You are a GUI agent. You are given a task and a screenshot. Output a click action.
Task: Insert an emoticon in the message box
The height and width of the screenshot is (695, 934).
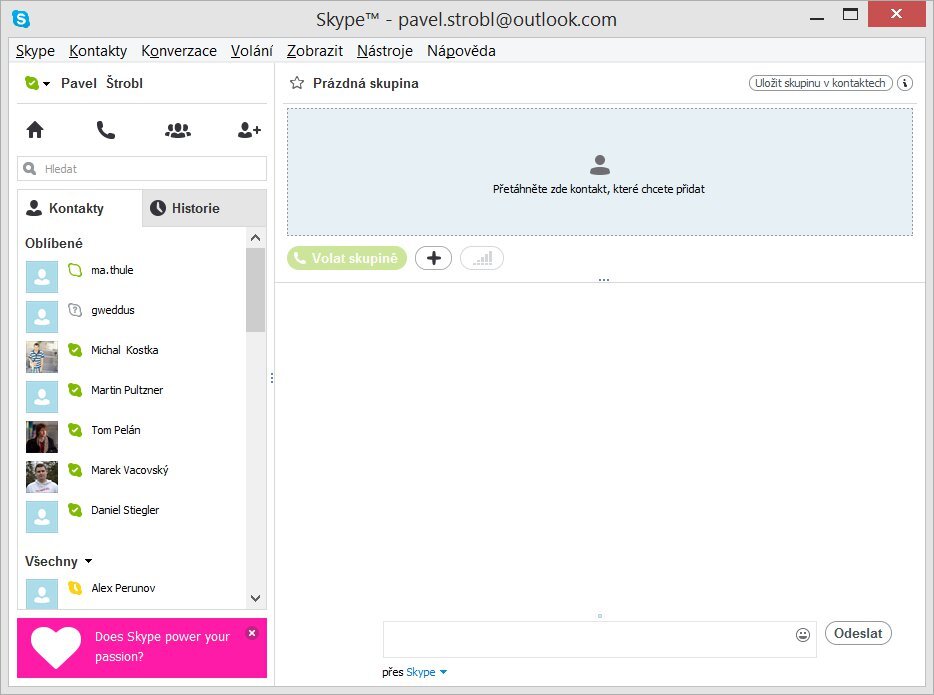click(802, 634)
